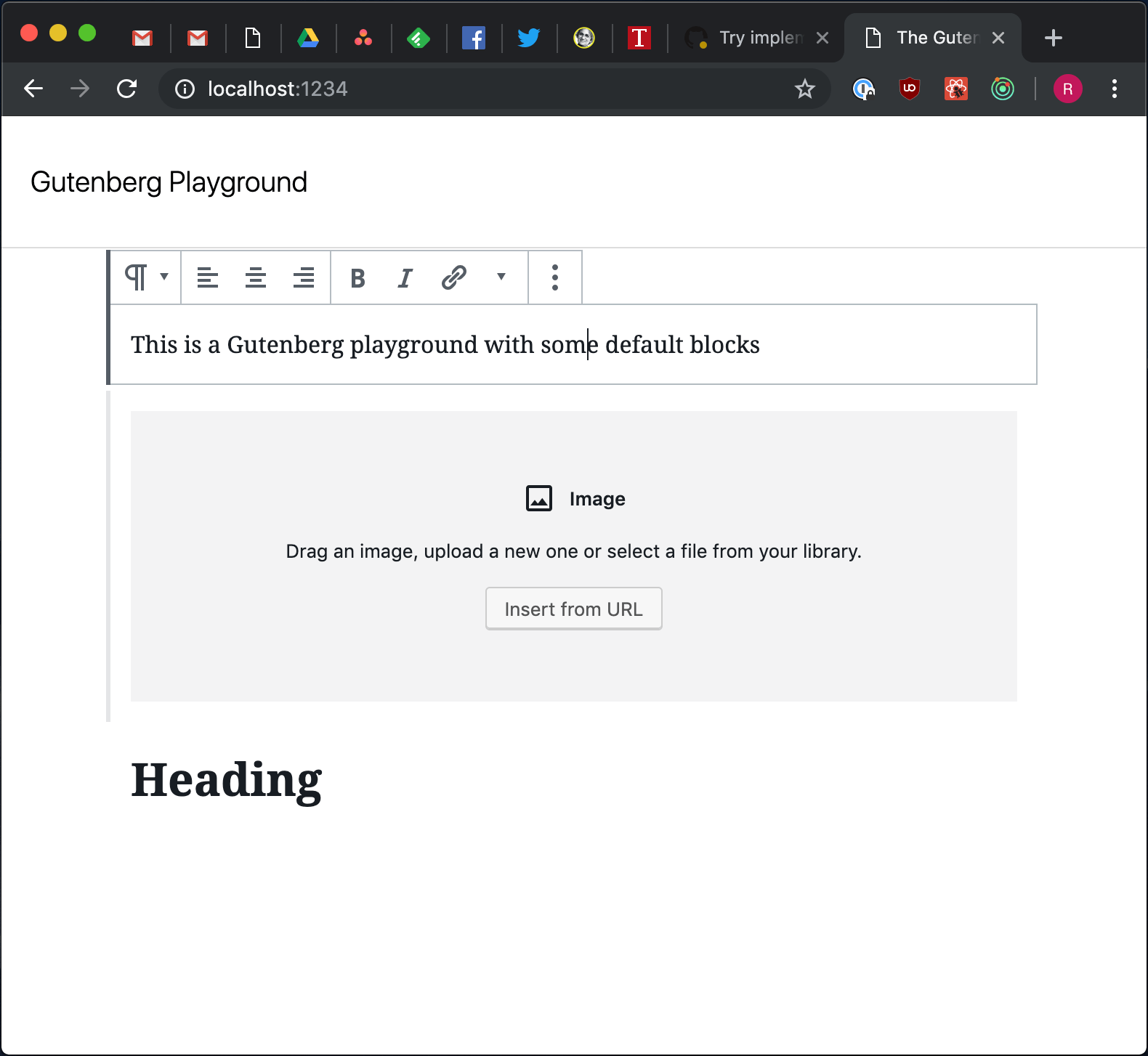Insert a link via toolbar
The image size is (1148, 1056).
click(x=453, y=277)
